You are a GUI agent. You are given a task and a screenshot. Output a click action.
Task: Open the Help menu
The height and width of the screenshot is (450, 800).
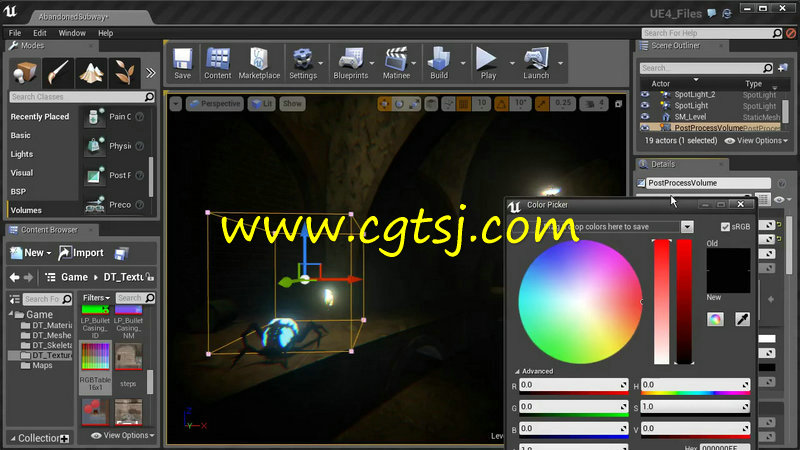point(105,33)
